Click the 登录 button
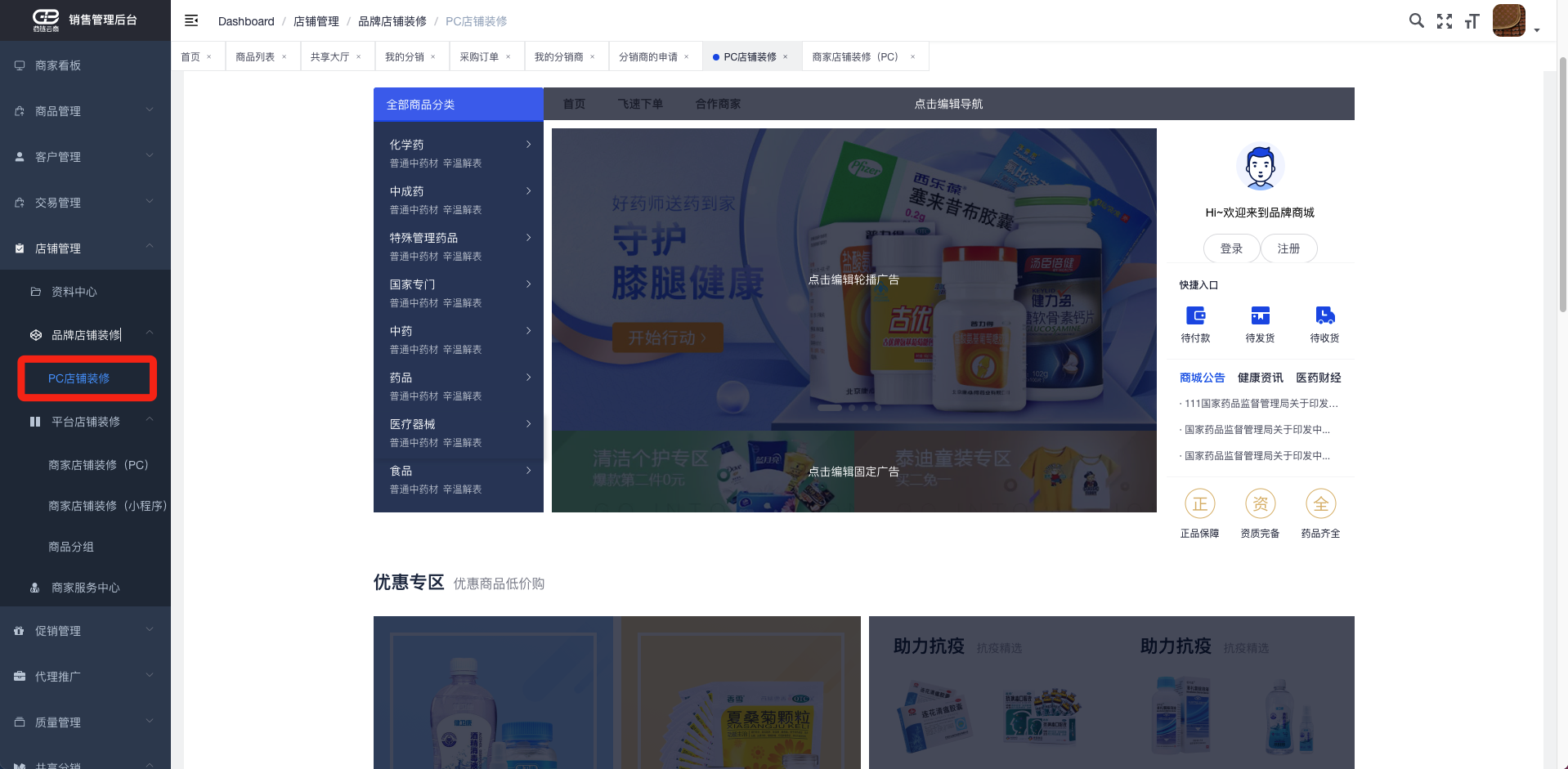1568x769 pixels. [x=1231, y=248]
